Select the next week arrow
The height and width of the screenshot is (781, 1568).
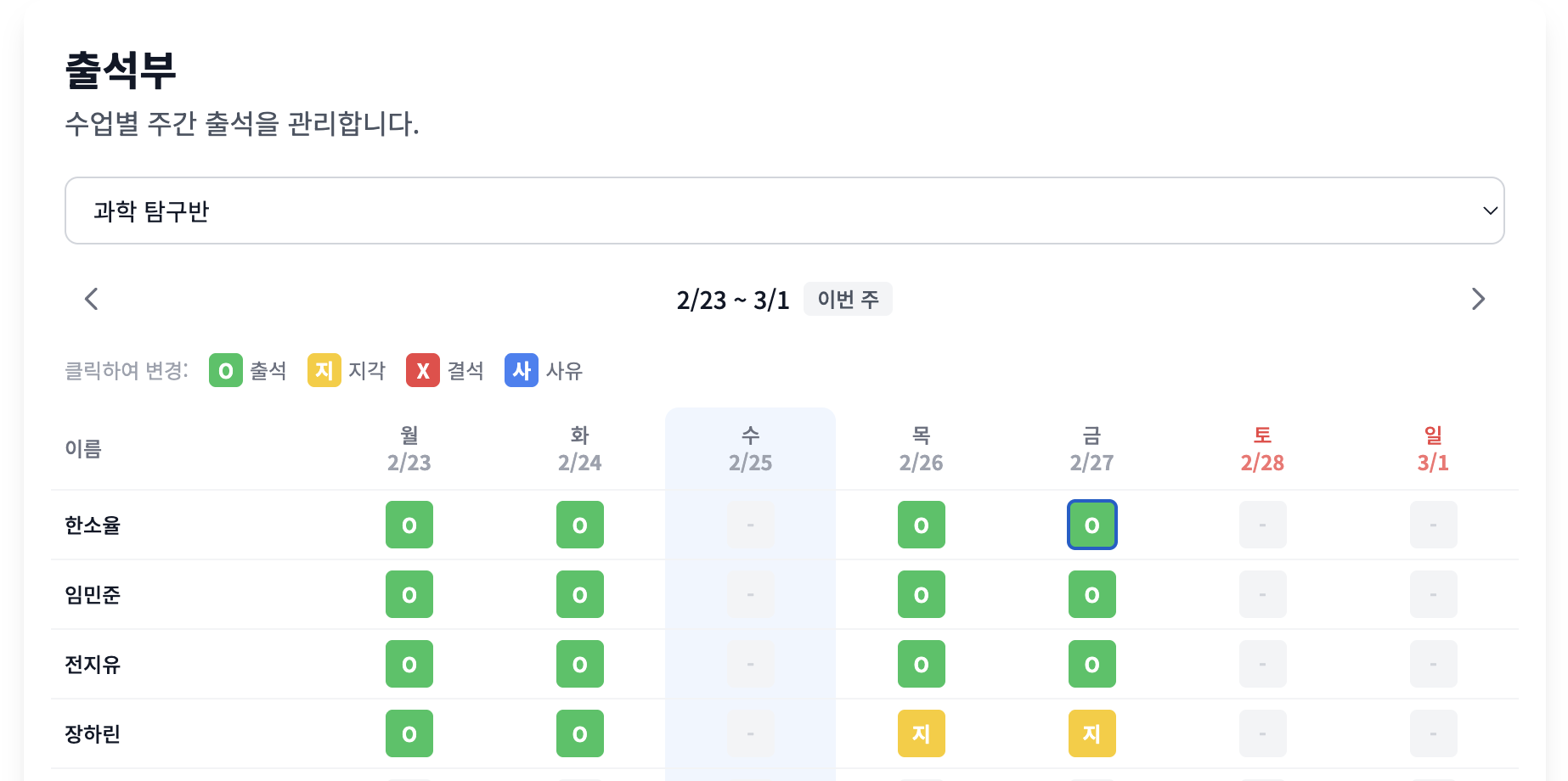click(1479, 299)
